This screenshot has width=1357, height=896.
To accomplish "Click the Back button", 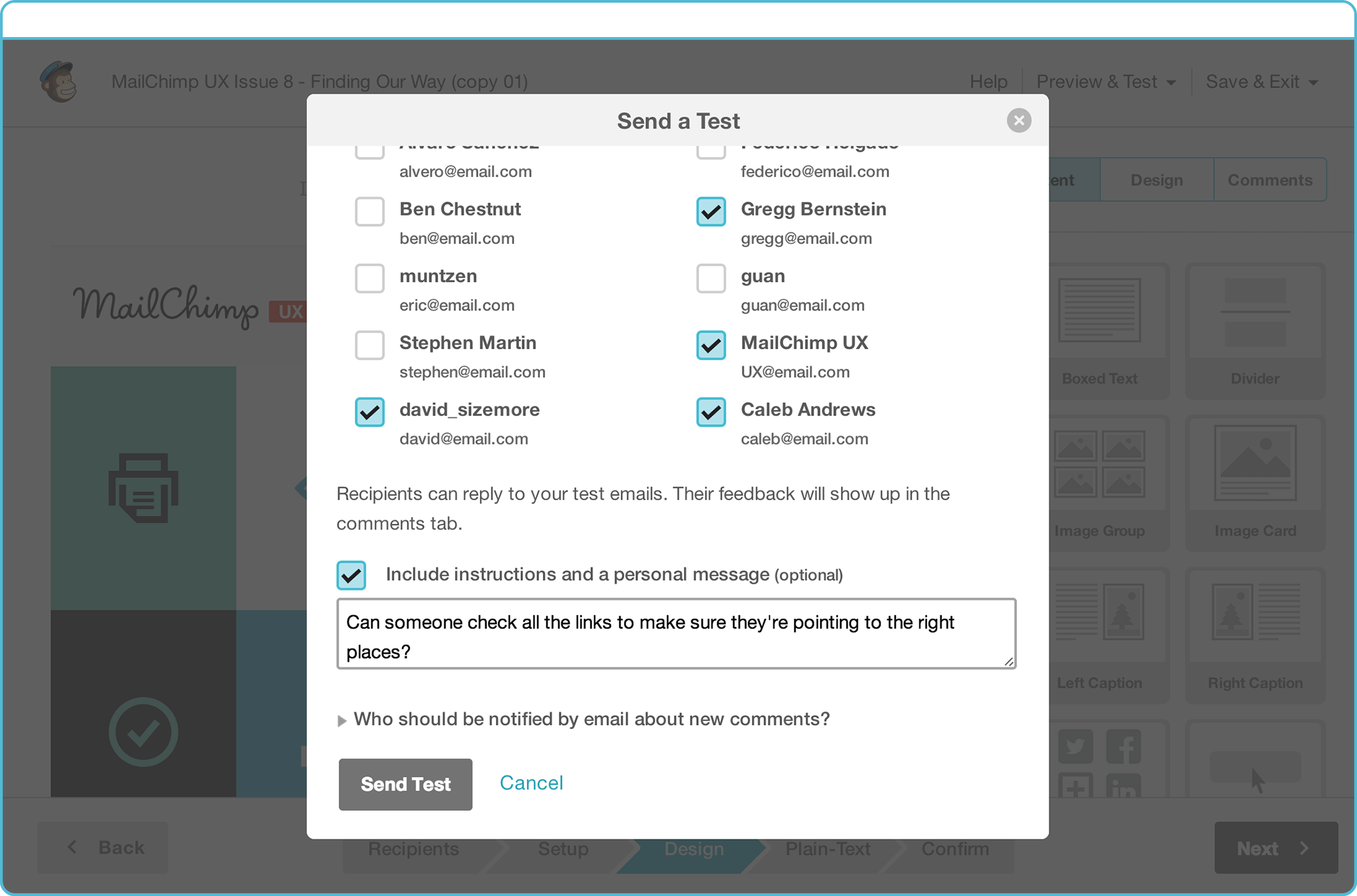I will pyautogui.click(x=102, y=848).
